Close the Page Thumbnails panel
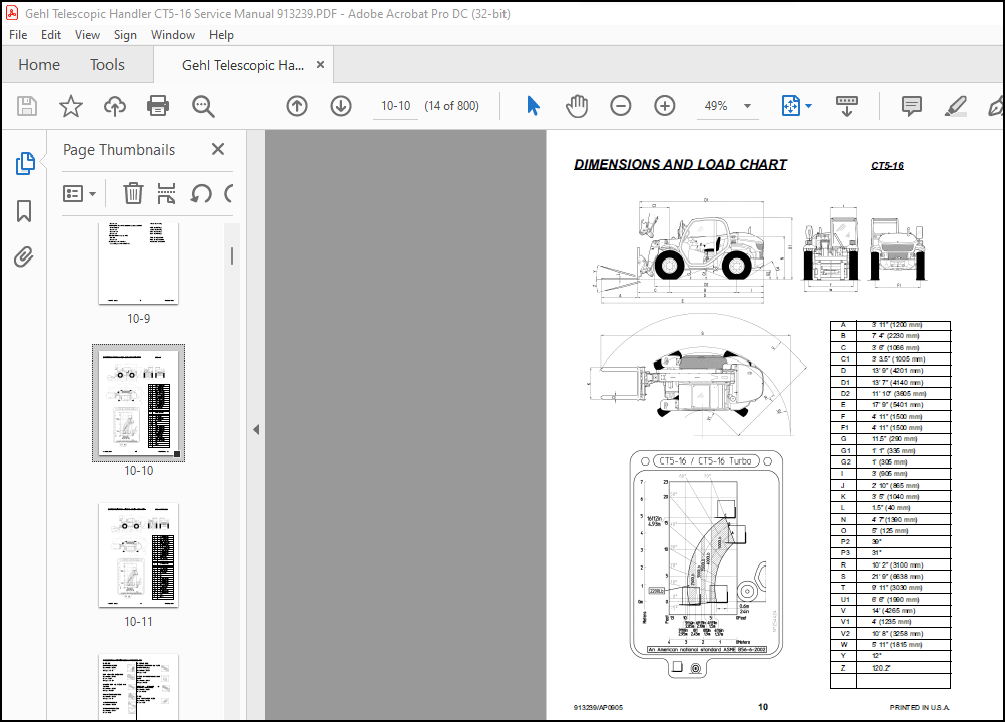The width and height of the screenshot is (1005, 722). coord(218,149)
